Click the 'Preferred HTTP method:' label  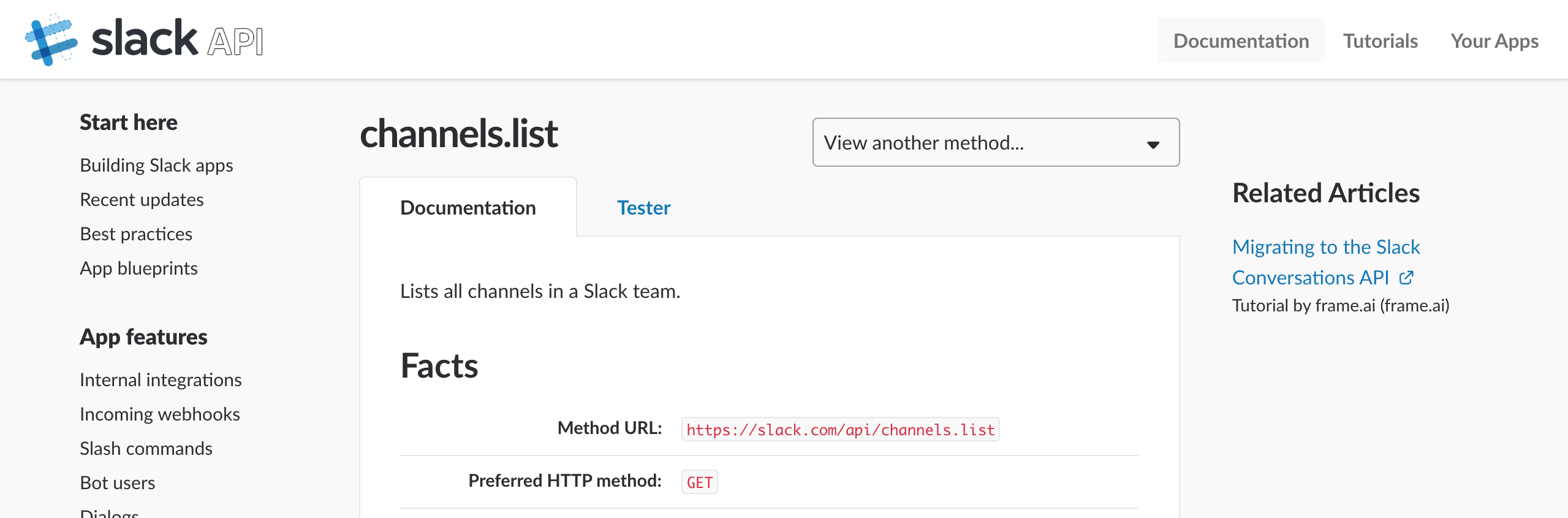[565, 481]
